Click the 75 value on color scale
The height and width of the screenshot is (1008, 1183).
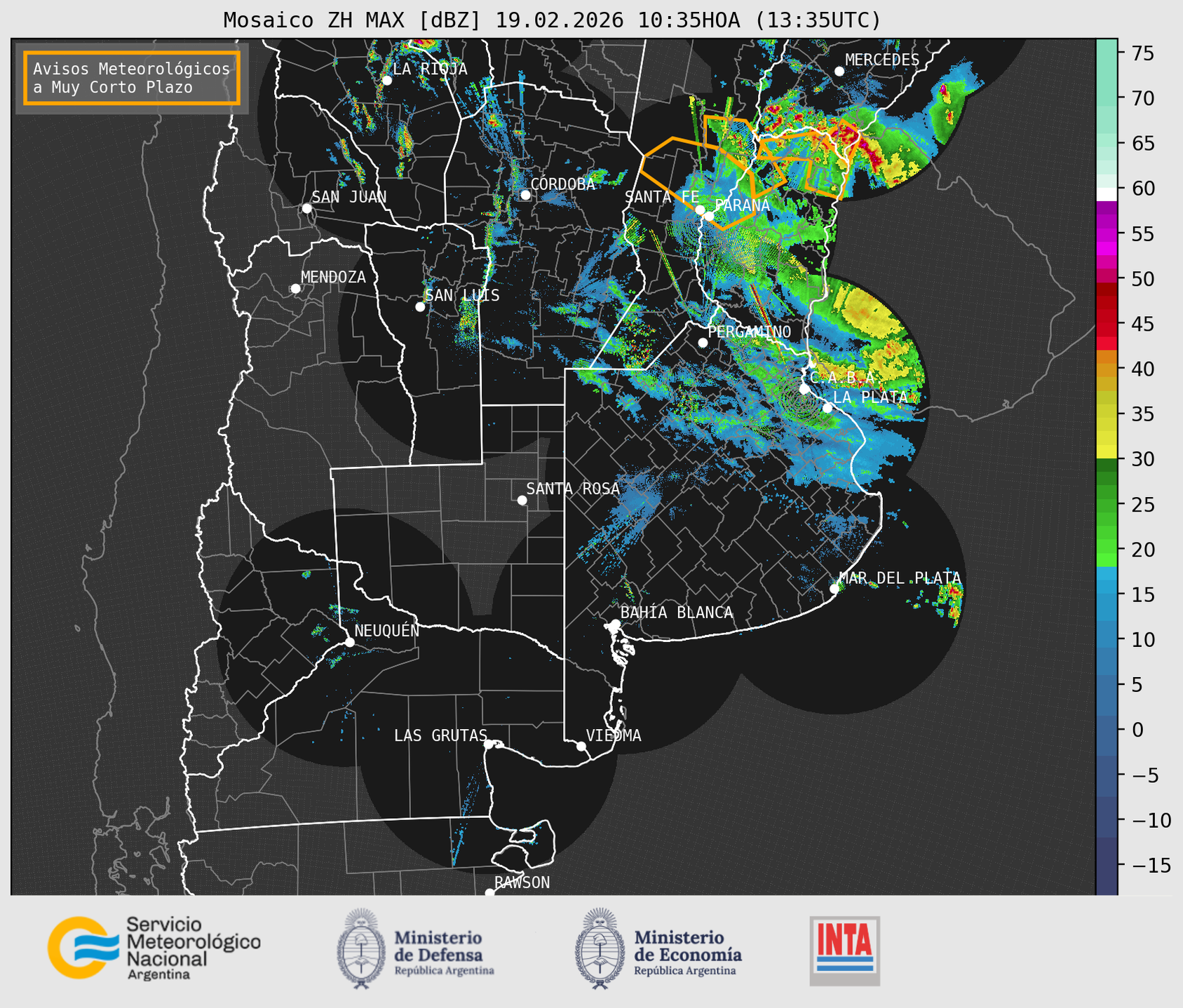click(x=1142, y=53)
